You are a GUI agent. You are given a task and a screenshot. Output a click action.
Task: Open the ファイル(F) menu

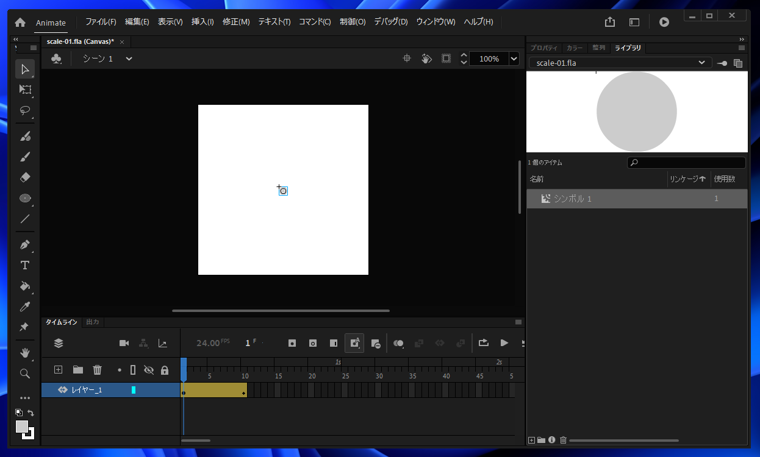point(100,22)
